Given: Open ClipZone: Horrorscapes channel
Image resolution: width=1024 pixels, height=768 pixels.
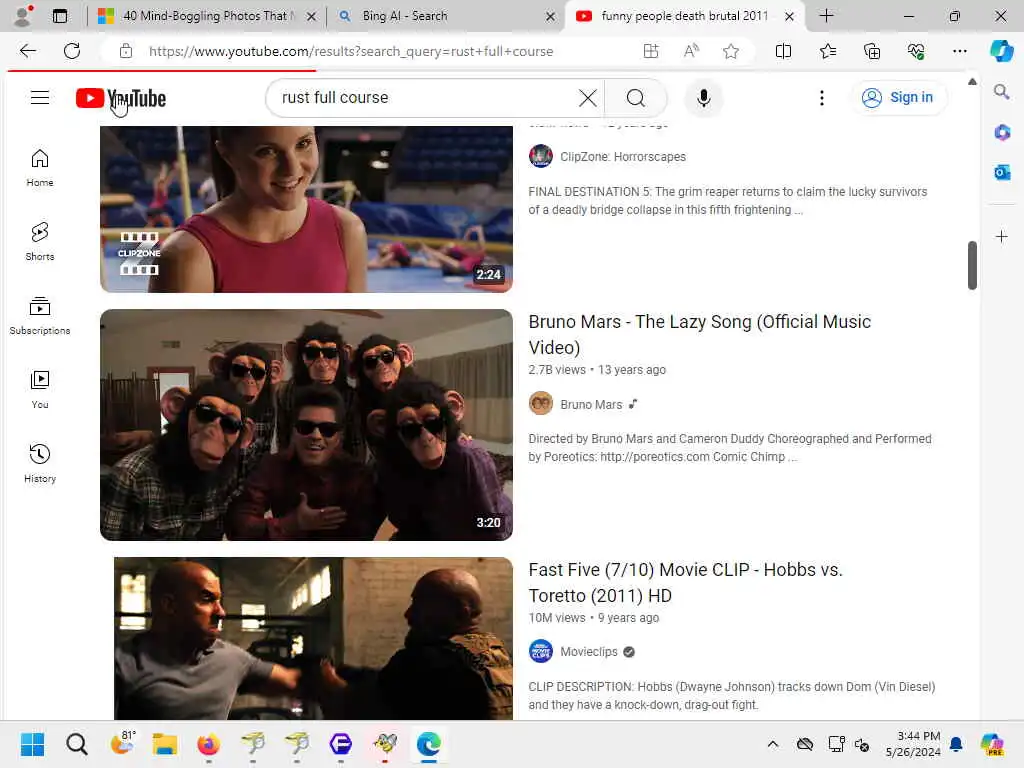Looking at the screenshot, I should click(x=622, y=157).
